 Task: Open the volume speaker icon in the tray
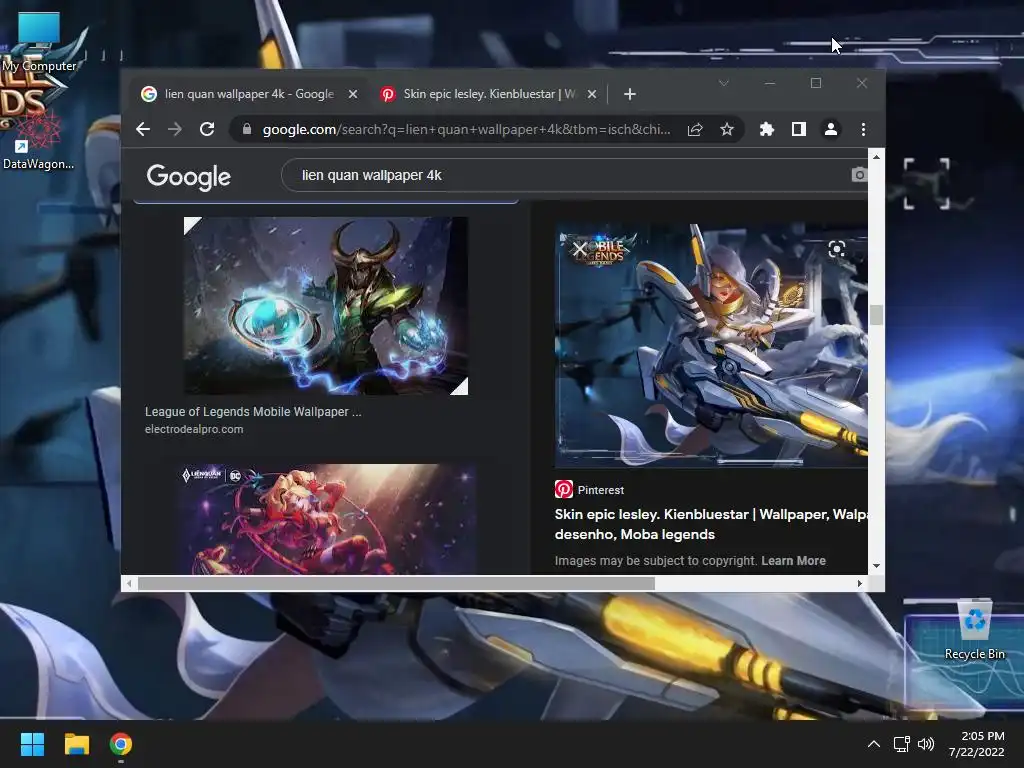tap(926, 744)
